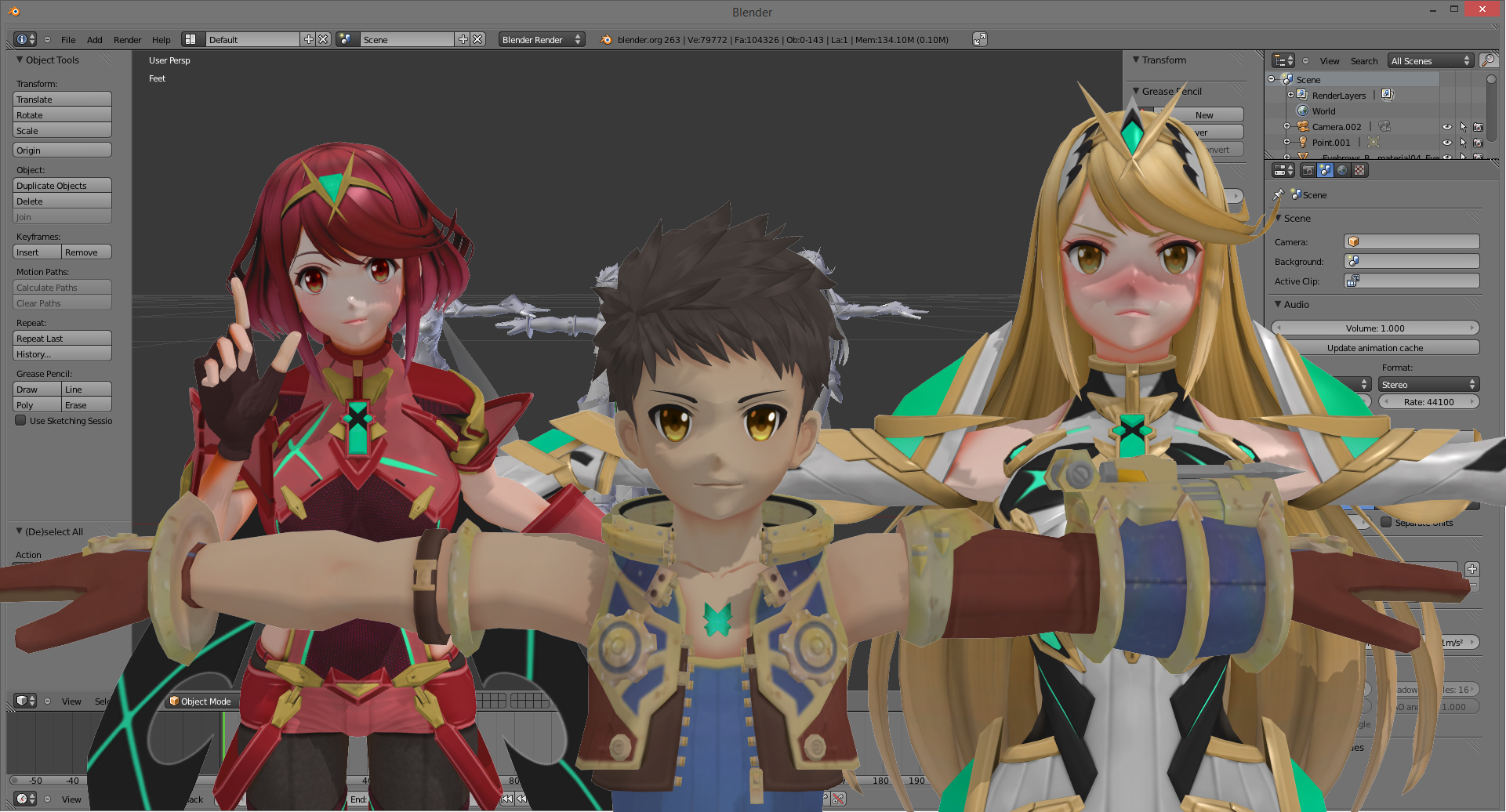Click the pin icon in Scene properties

tap(1279, 194)
